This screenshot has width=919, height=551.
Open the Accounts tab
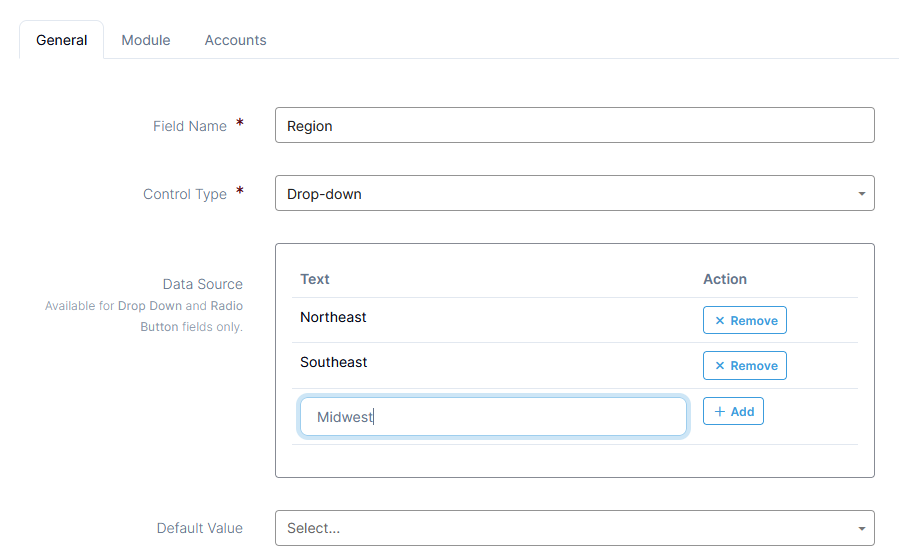[236, 40]
